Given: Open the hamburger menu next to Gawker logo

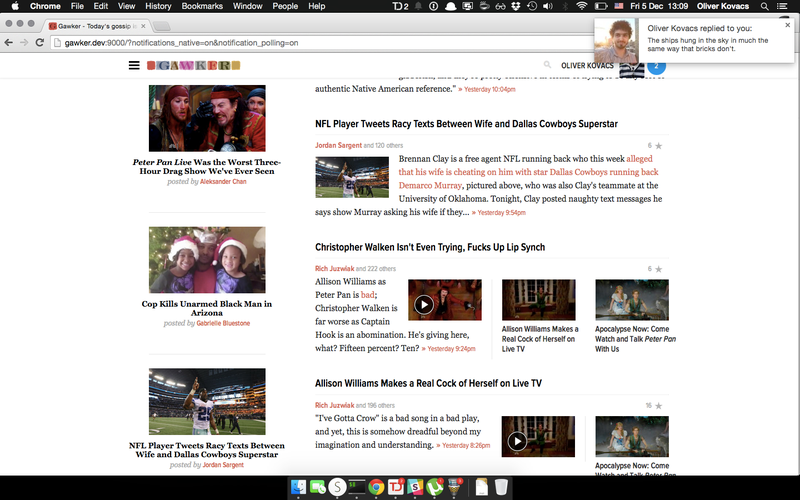Looking at the screenshot, I should 134,65.
